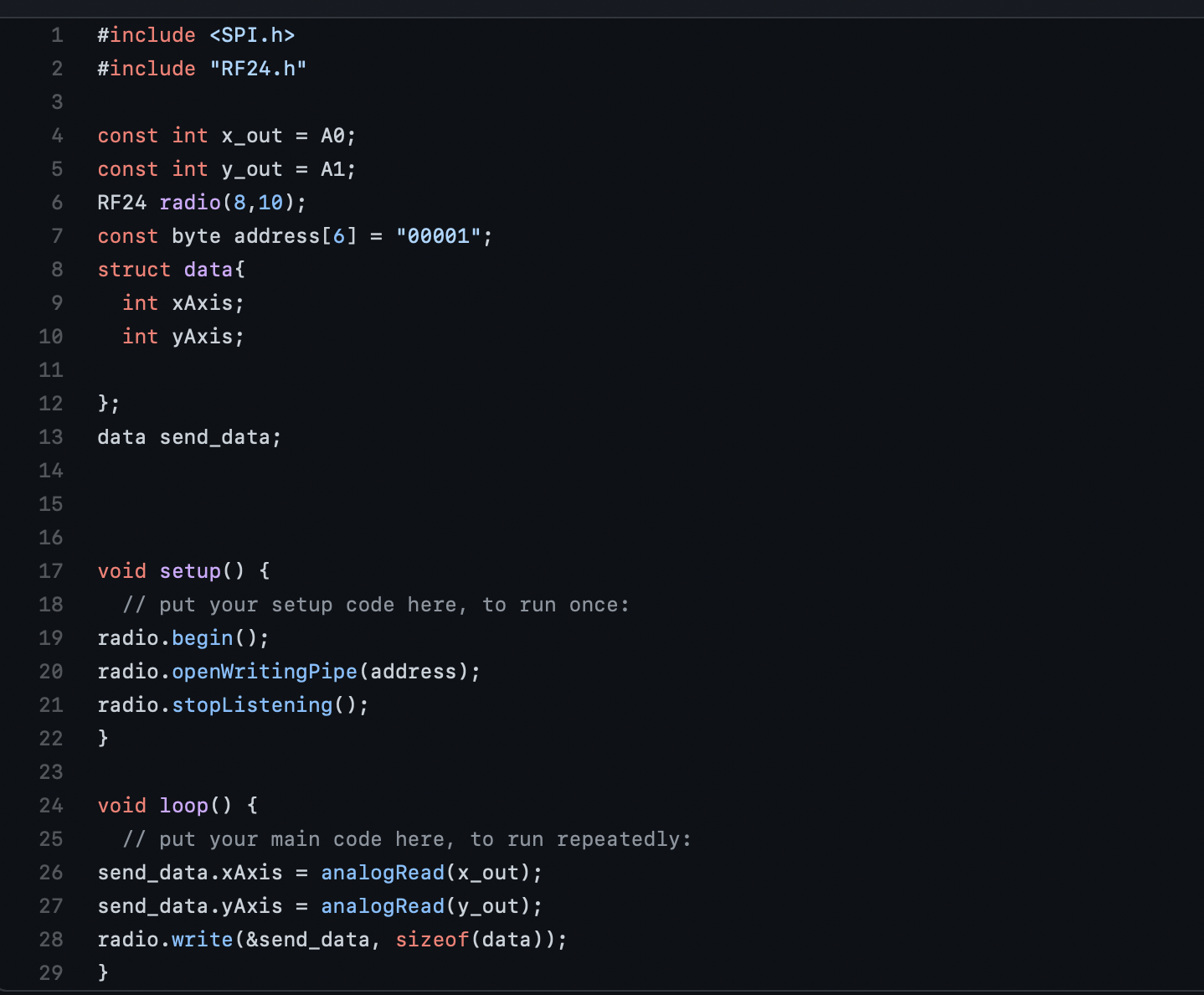
Task: Click the struct keyword
Action: [134, 270]
